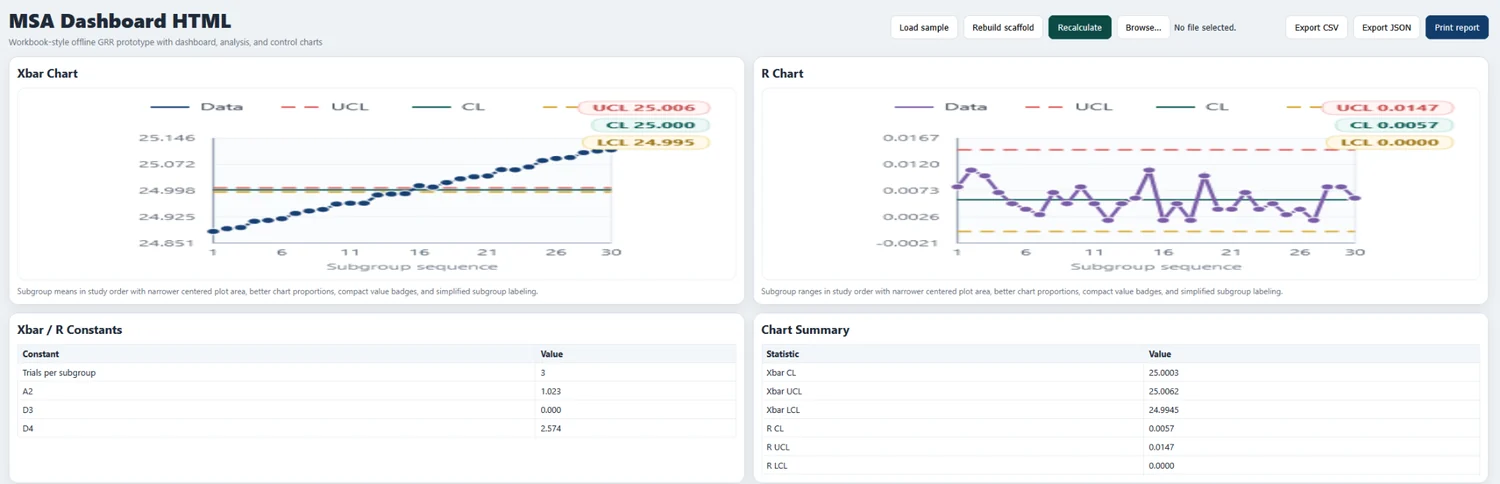
Task: Click the MSA Dashboard HTML title
Action: coord(120,21)
